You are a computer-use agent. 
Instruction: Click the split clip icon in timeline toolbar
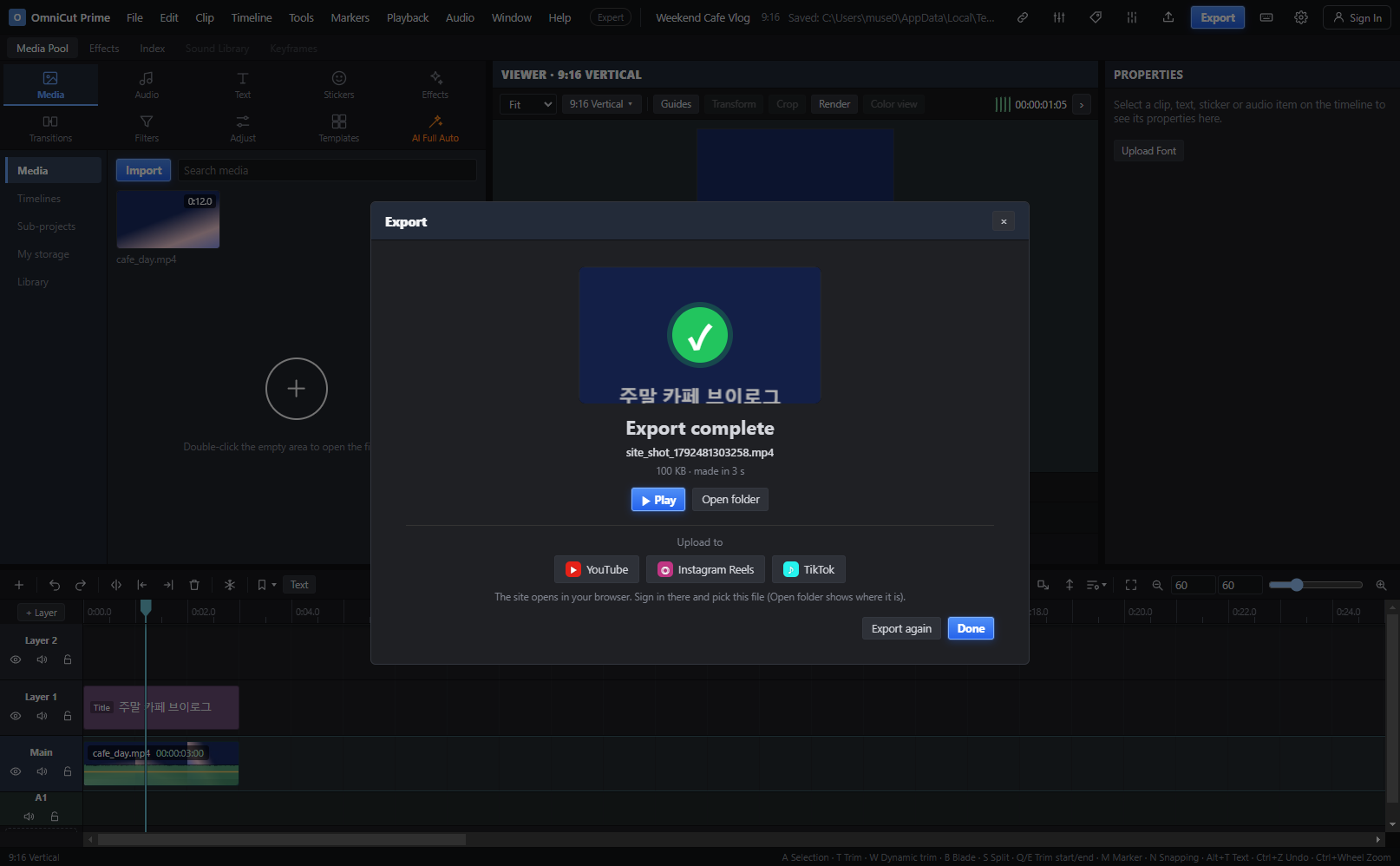116,585
